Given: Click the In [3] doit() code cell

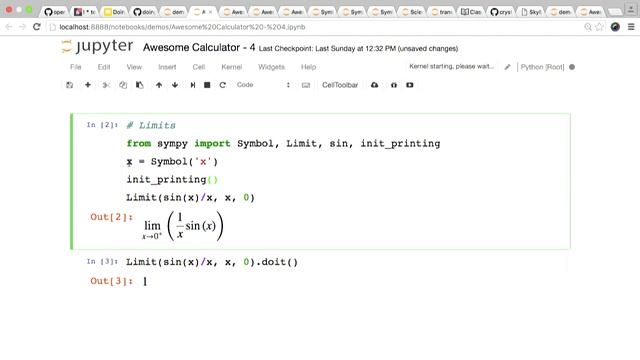Looking at the screenshot, I should [x=212, y=262].
